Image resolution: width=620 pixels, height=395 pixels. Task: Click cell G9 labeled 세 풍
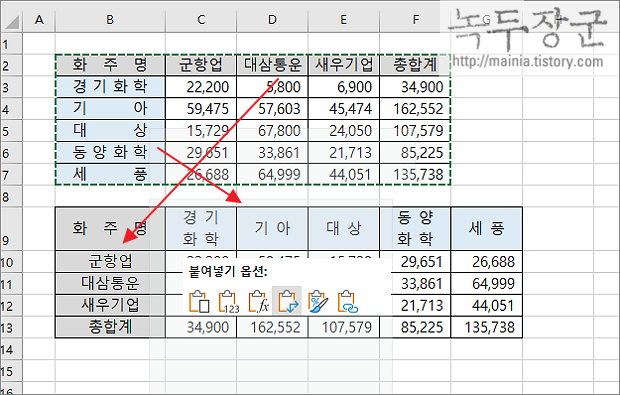pyautogui.click(x=486, y=229)
